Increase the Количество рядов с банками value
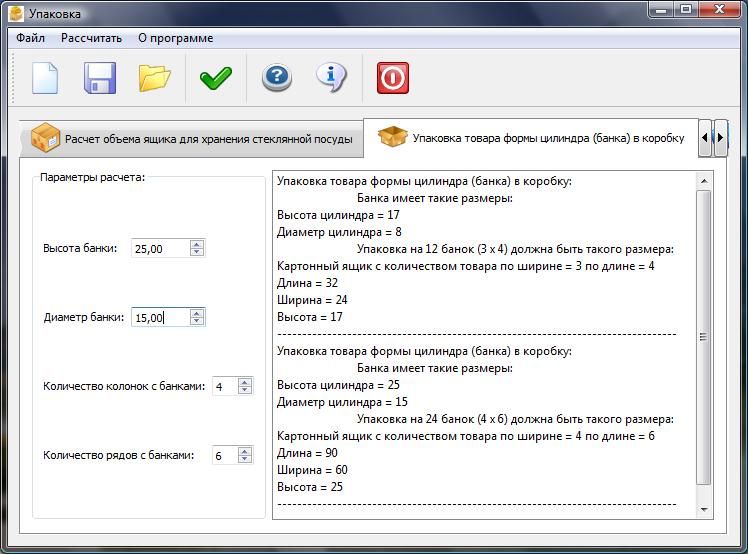 click(245, 450)
